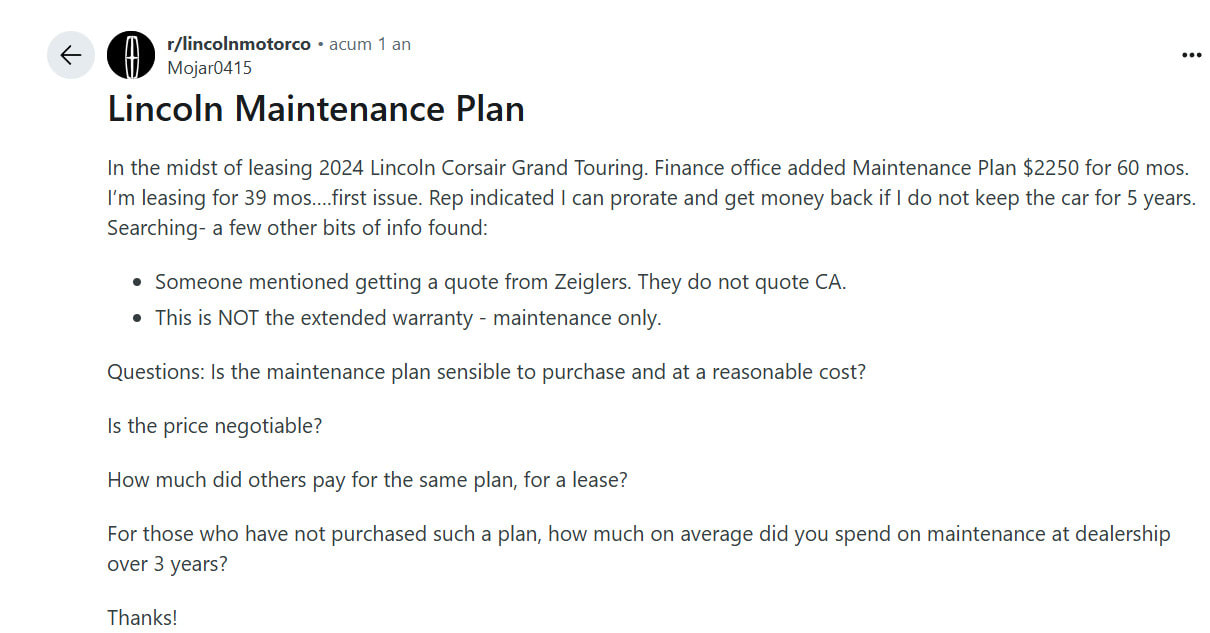1210x633 pixels.
Task: Select the bullet point about Zeiglers quote
Action: point(500,281)
